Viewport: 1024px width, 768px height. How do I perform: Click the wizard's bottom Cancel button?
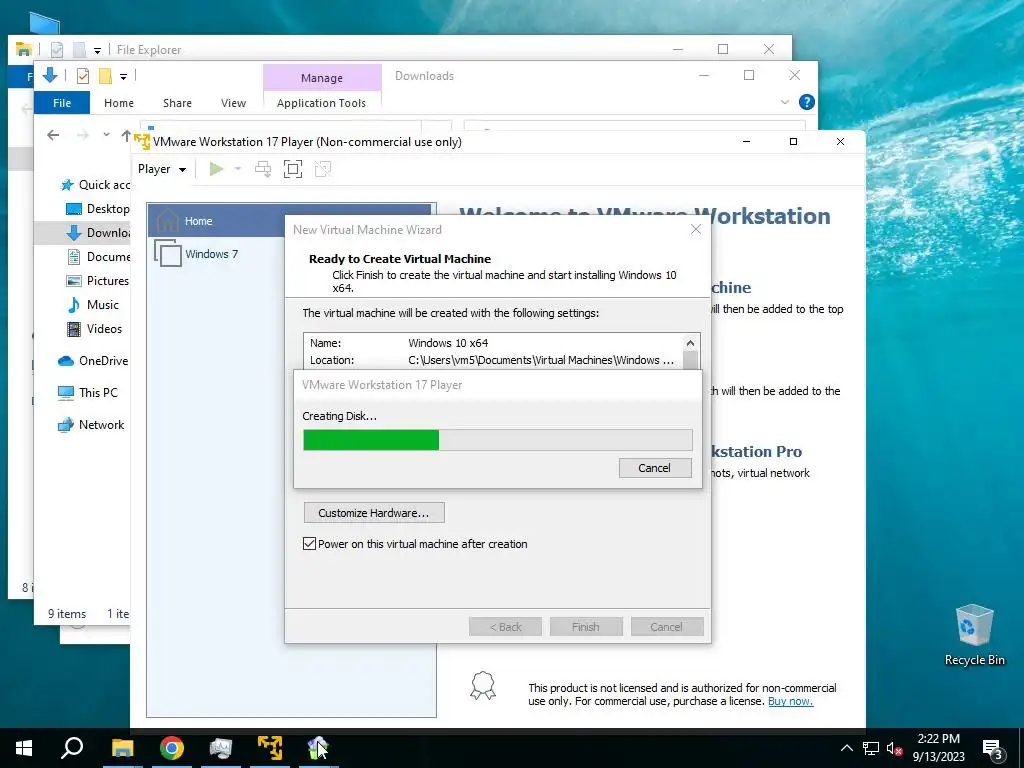click(x=667, y=627)
